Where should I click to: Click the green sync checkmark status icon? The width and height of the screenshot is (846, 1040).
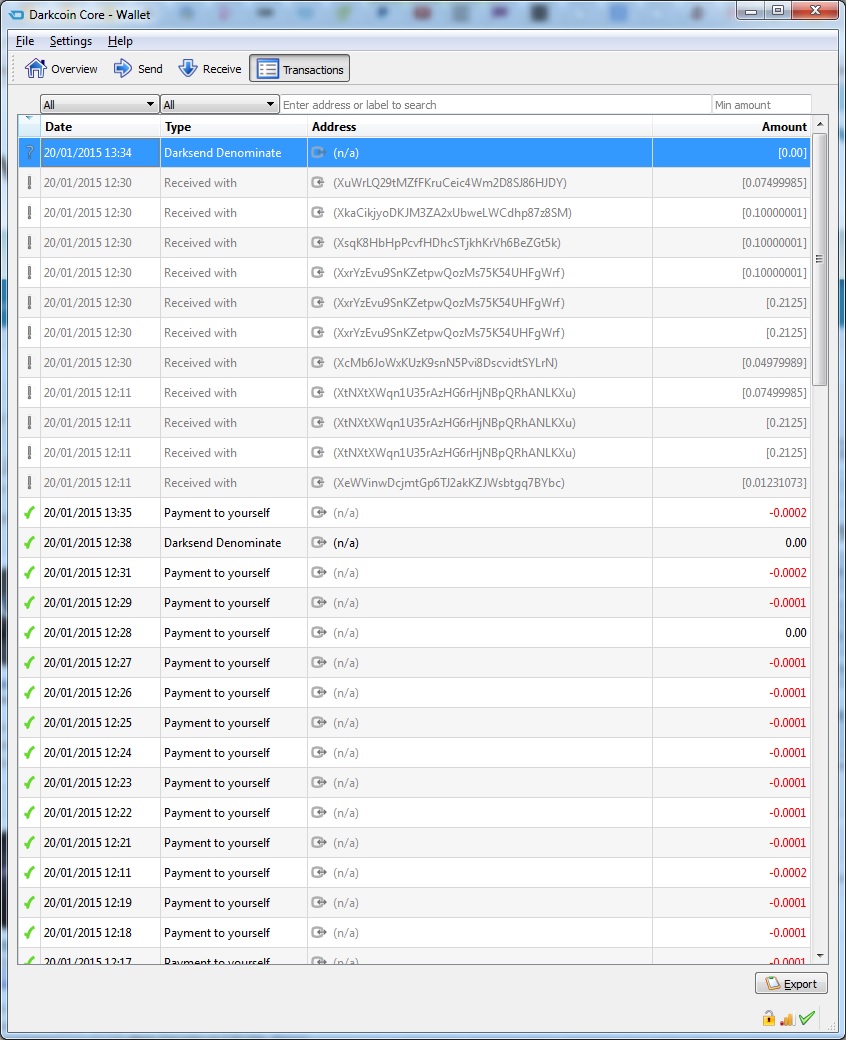click(807, 1018)
